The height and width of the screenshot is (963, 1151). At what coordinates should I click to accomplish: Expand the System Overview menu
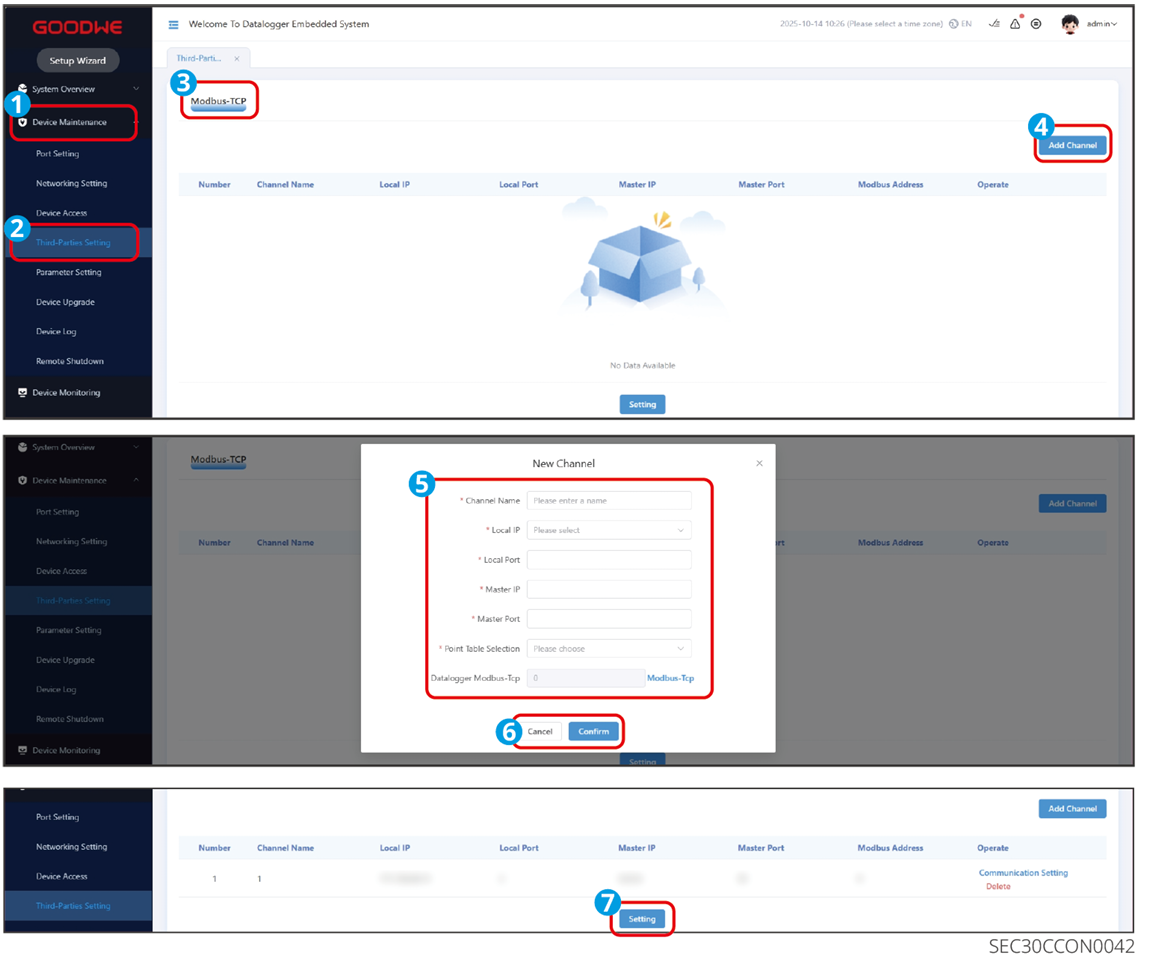pos(78,89)
